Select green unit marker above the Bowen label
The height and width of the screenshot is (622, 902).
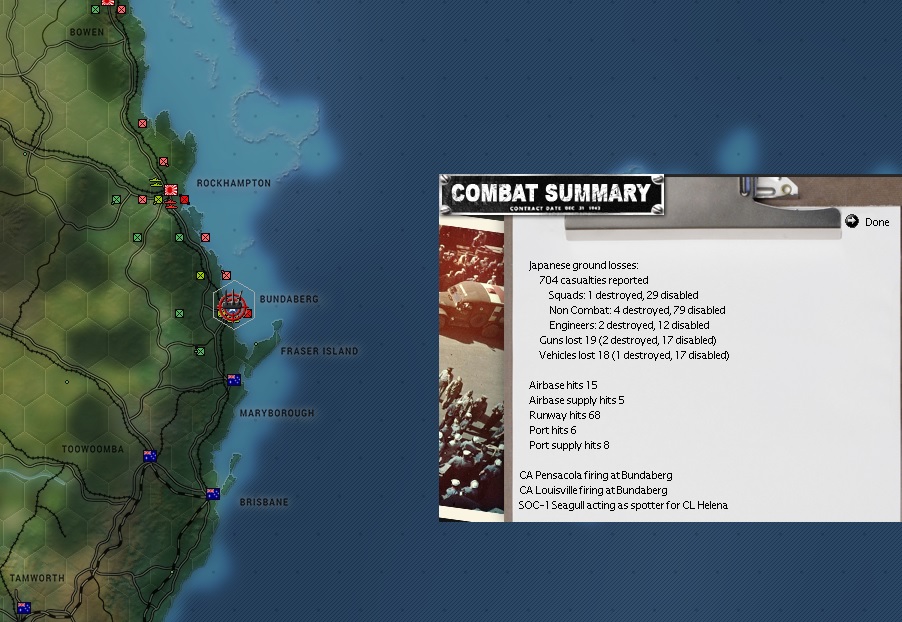[x=95, y=10]
